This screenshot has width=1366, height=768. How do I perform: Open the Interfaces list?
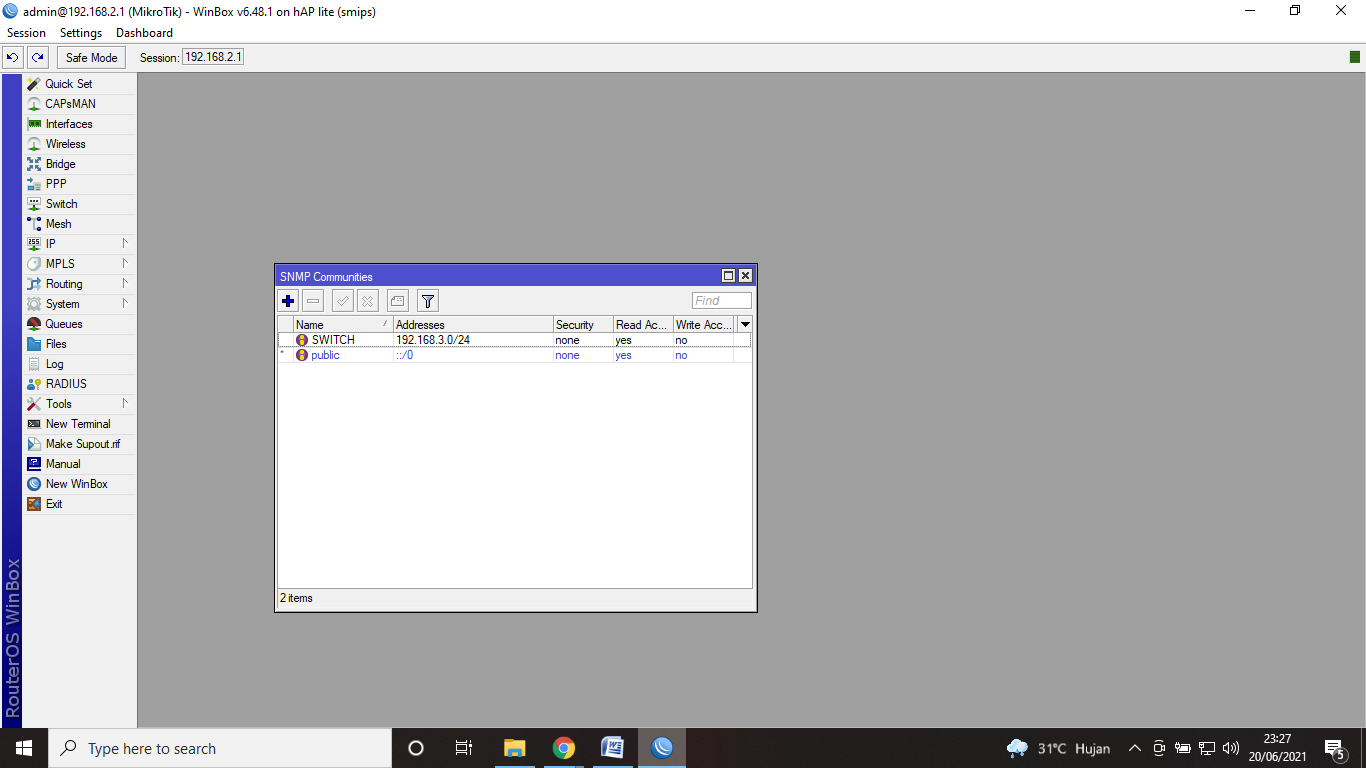point(79,124)
